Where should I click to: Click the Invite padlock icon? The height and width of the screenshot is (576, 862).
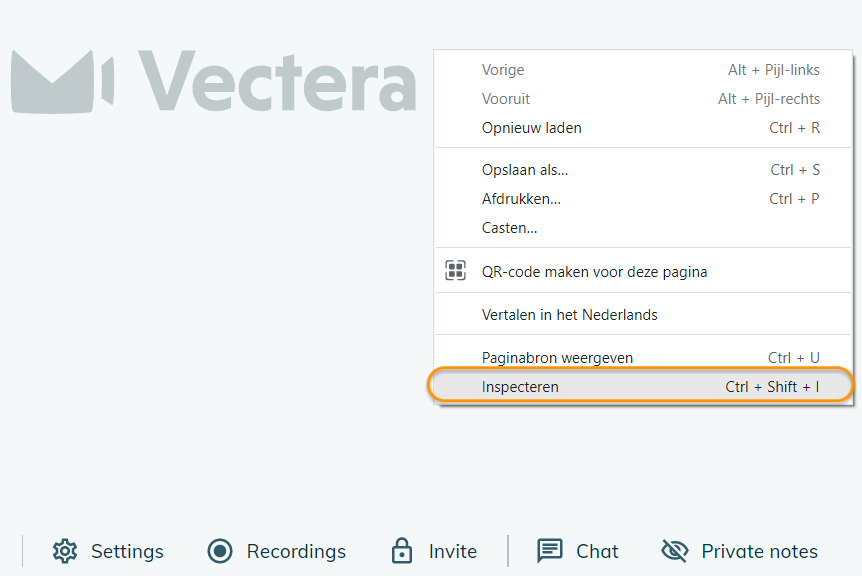click(402, 551)
